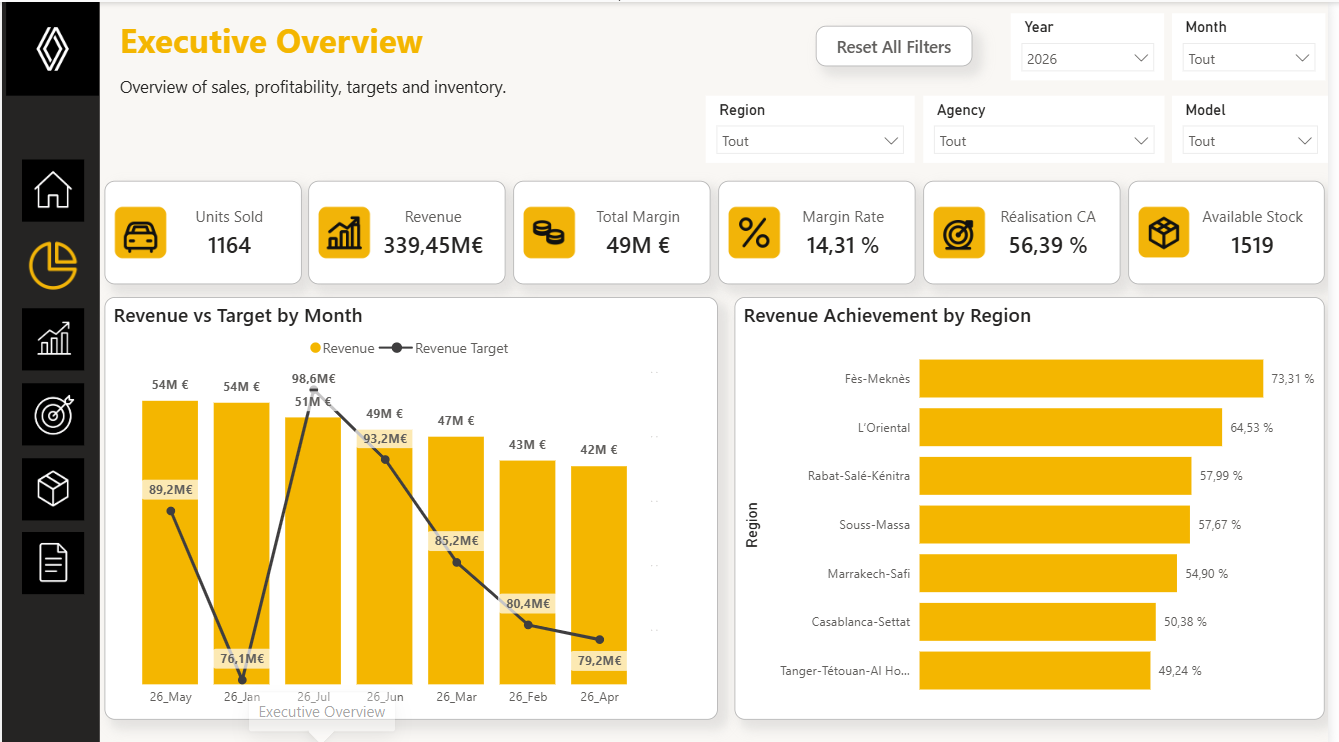Screen dimensions: 1339x742
Task: Click the Revenue Target legend marker
Action: [397, 349]
